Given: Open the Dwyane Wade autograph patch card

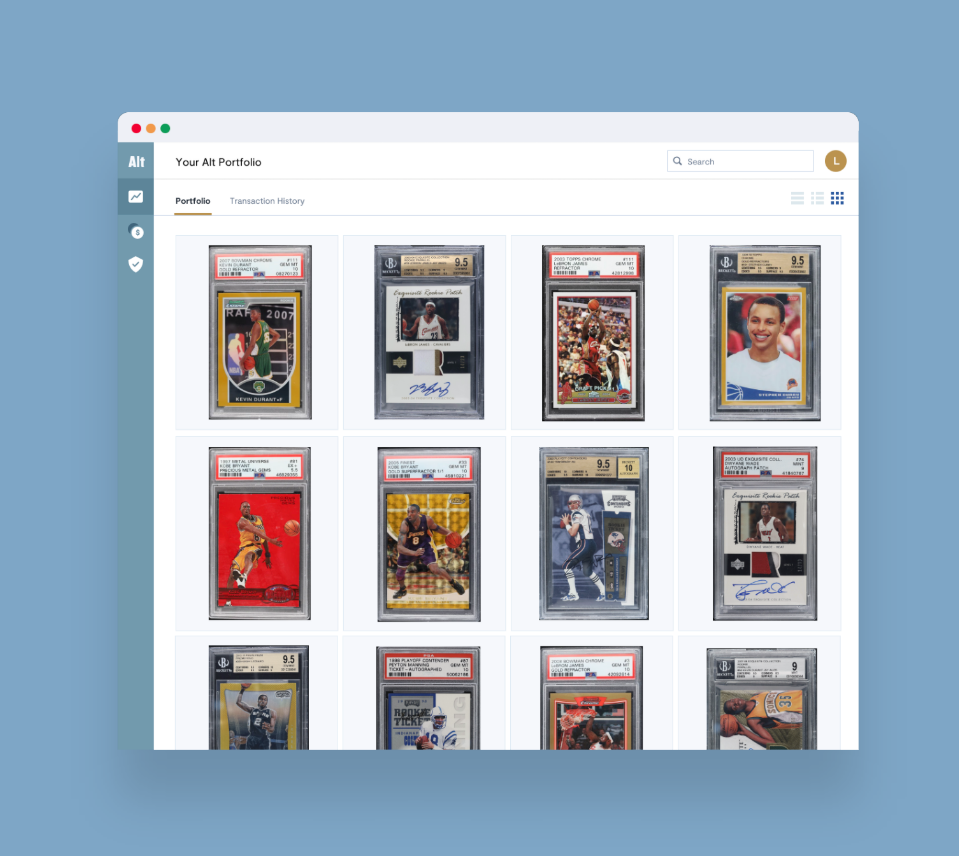Looking at the screenshot, I should 762,533.
